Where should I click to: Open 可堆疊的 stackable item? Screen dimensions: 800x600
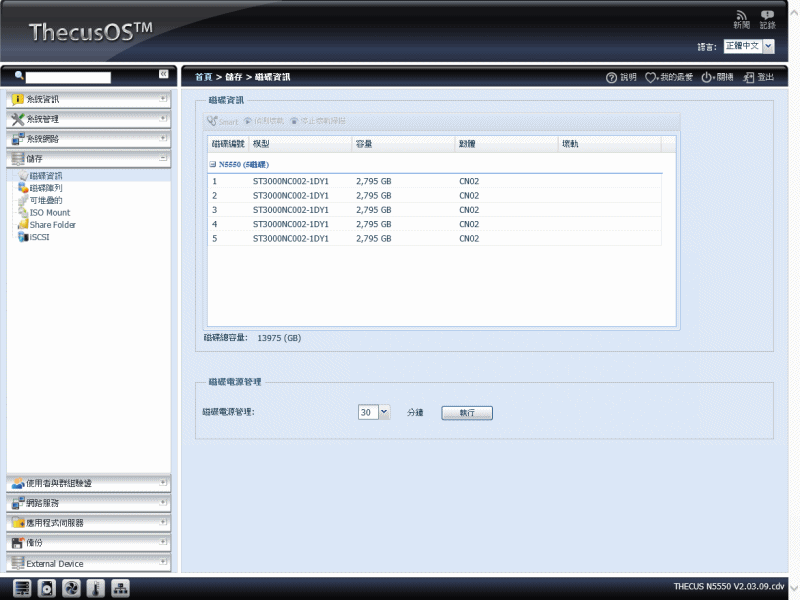[45, 200]
